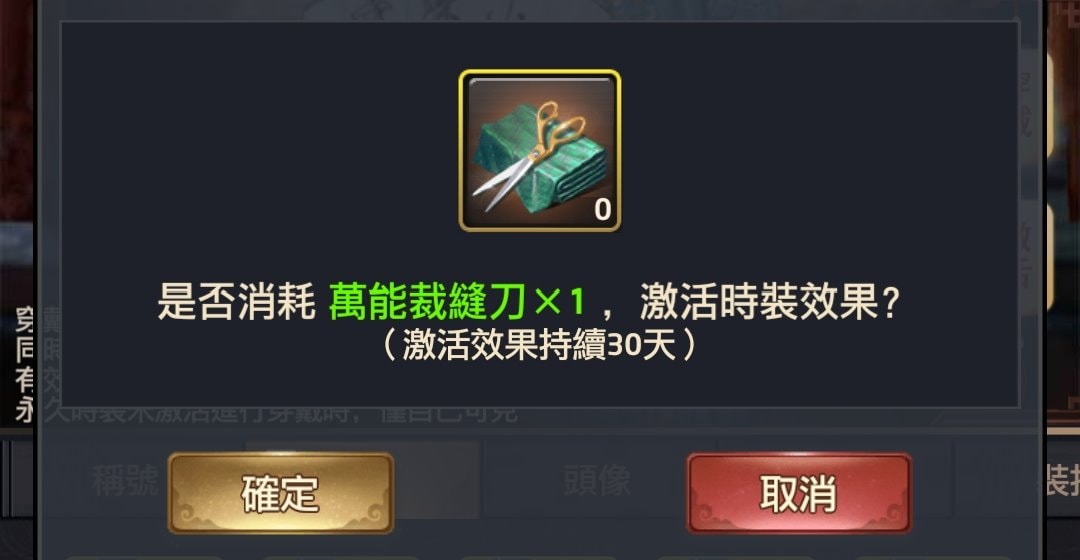Open the partly visible 裝扮 tab at right edge
Viewport: 1080px width, 560px height.
[x=1063, y=480]
